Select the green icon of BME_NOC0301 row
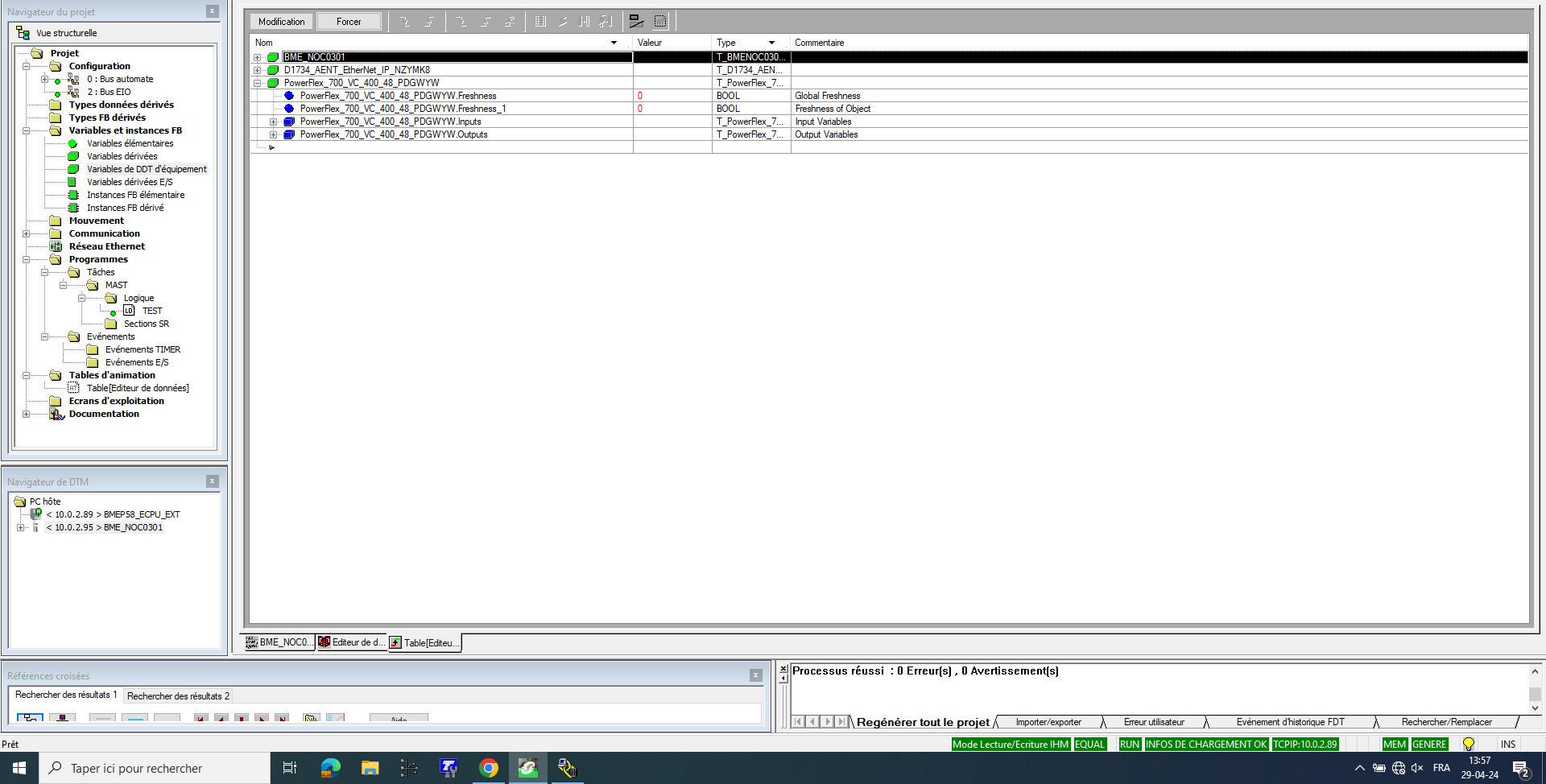Screen dimensions: 1546x784 coord(273,57)
